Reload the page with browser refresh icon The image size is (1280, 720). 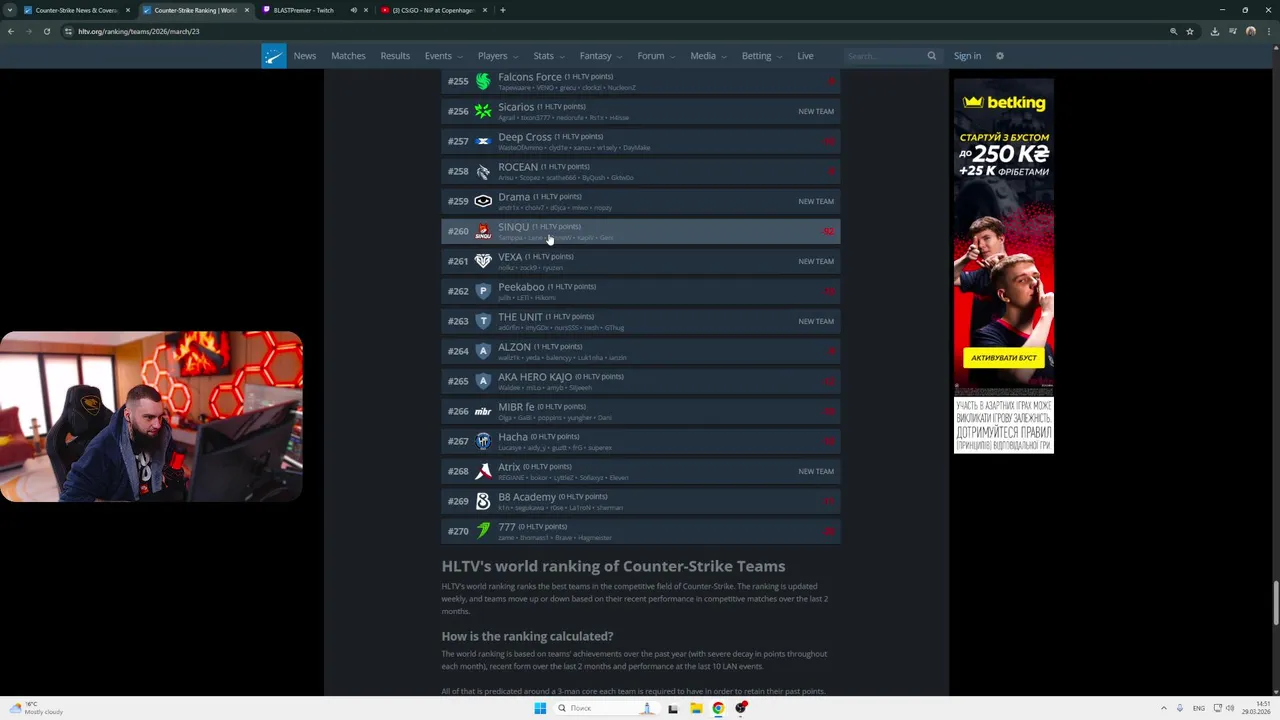[47, 31]
